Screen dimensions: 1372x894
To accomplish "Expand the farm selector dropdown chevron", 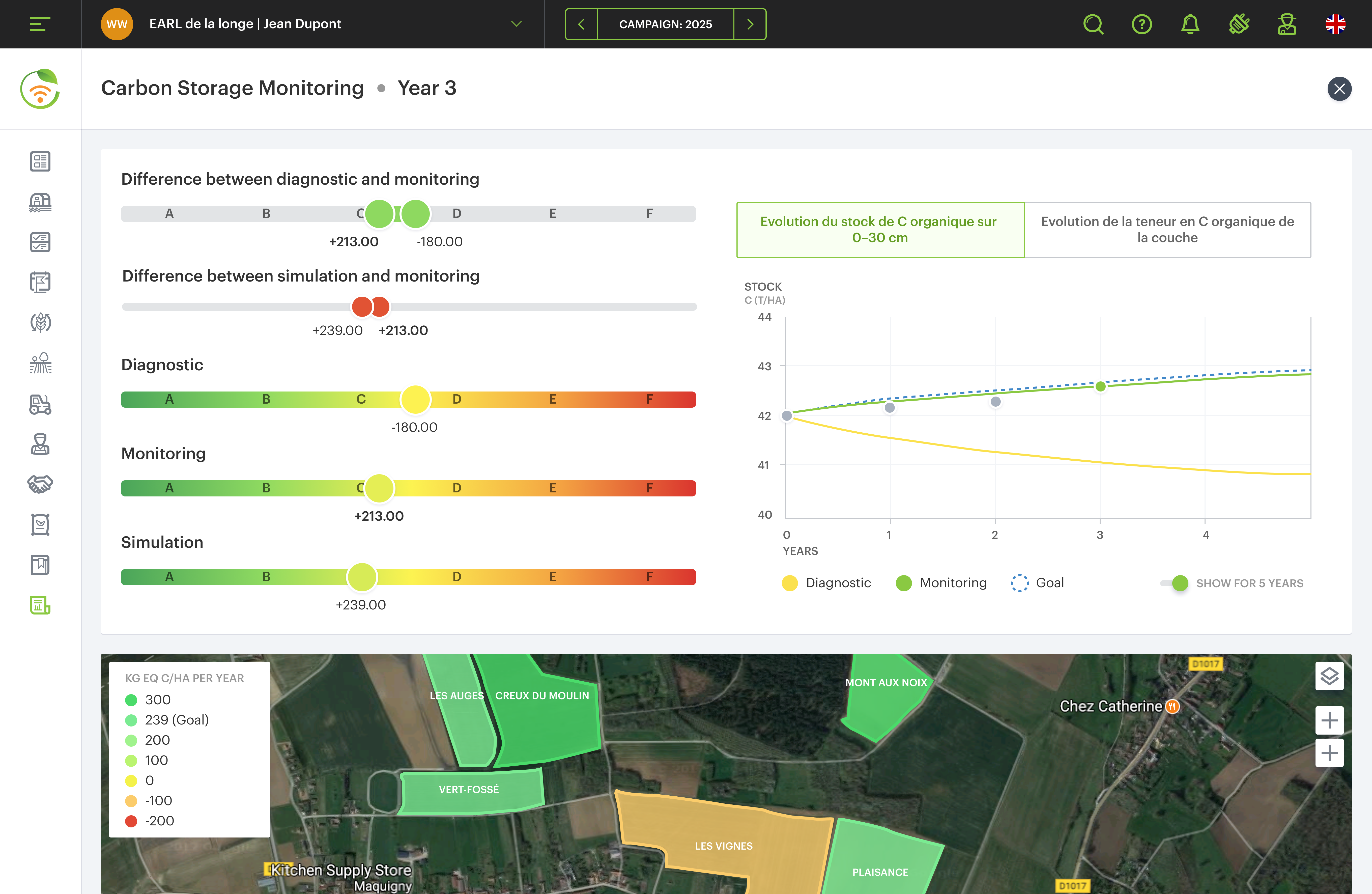I will coord(516,24).
